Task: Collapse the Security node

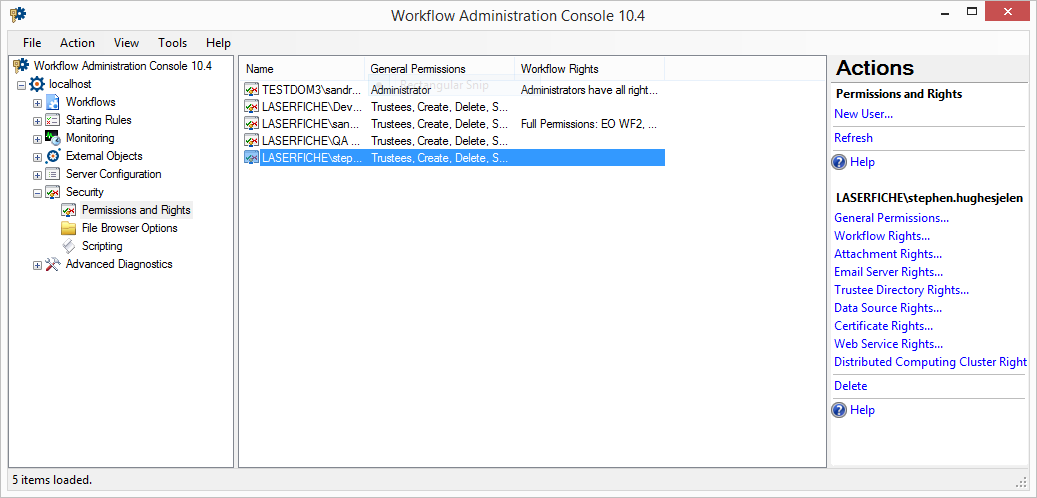Action: (x=38, y=192)
